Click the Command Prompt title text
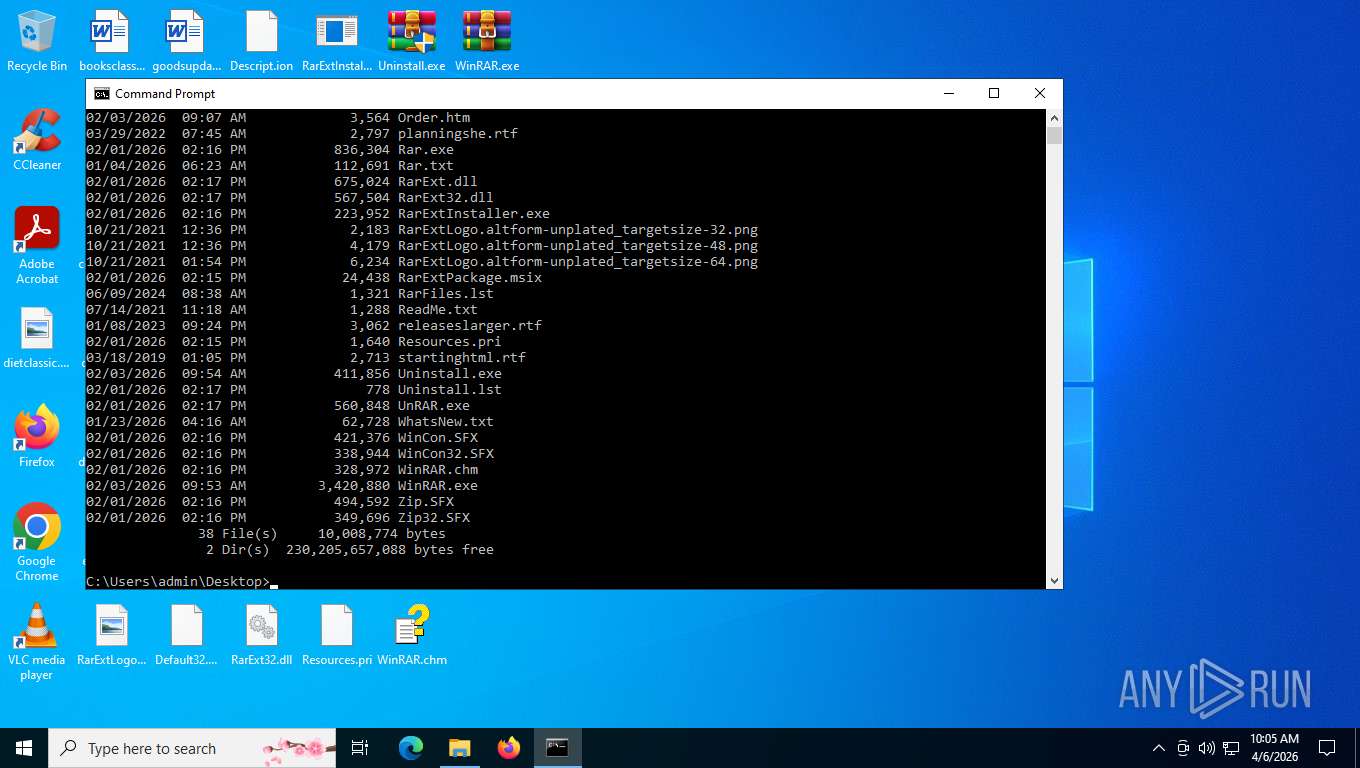The image size is (1360, 768). pyautogui.click(x=165, y=93)
